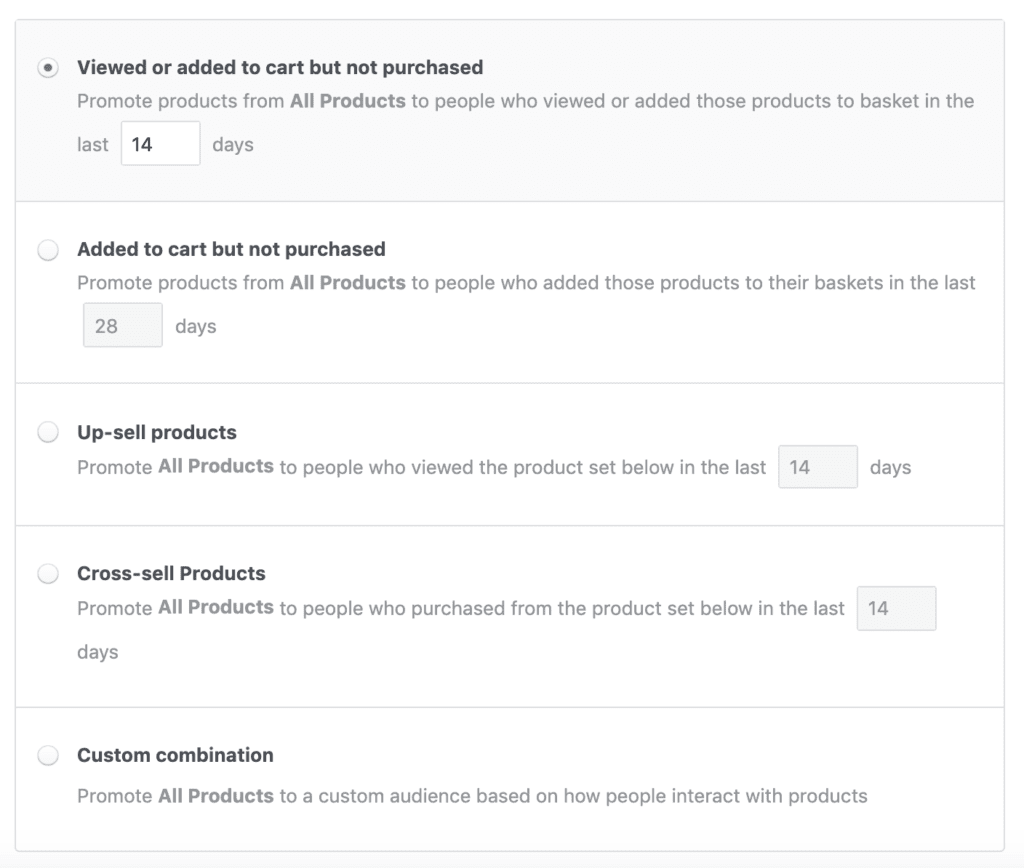1024x868 pixels.
Task: Click the 28 days input field
Action: [122, 326]
